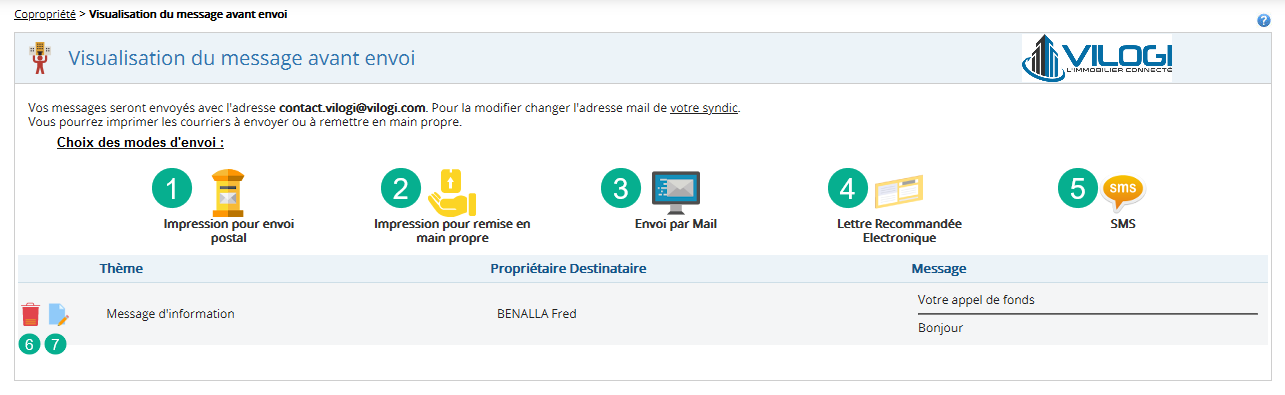1285x395 pixels.
Task: Delete the message with the red trash icon
Action: 31,315
